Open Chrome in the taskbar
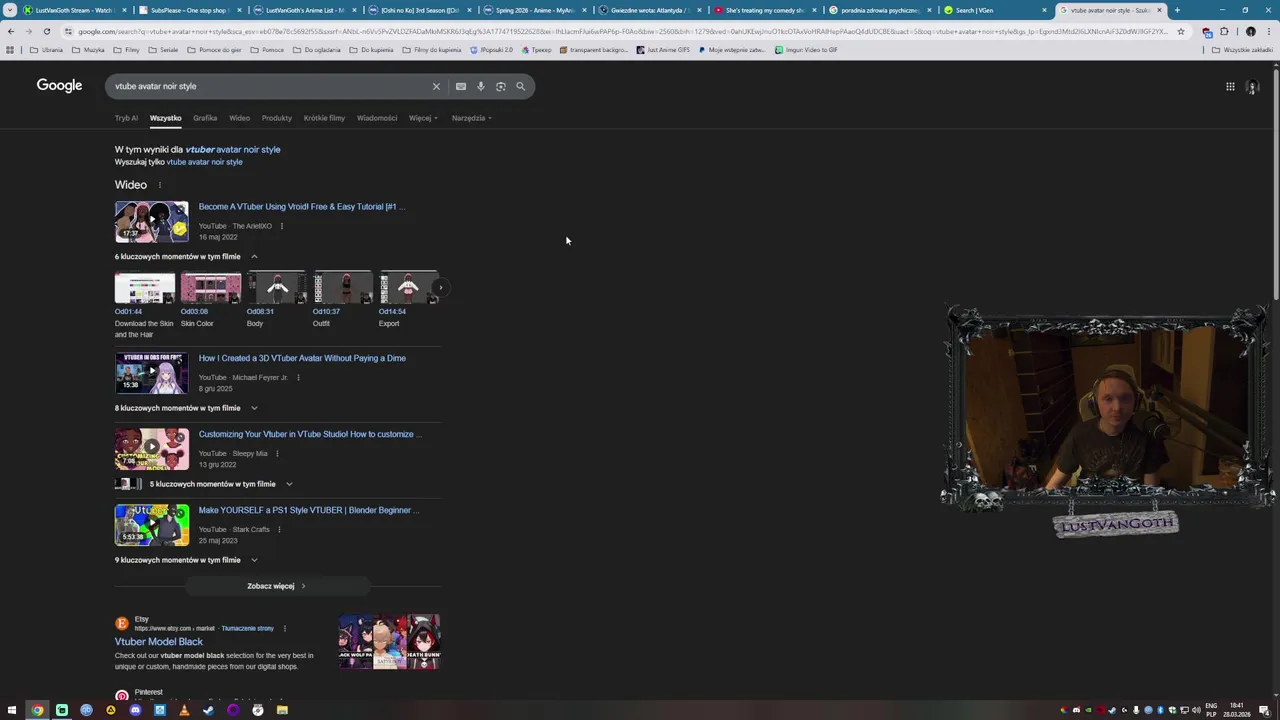The image size is (1280, 720). coord(37,710)
